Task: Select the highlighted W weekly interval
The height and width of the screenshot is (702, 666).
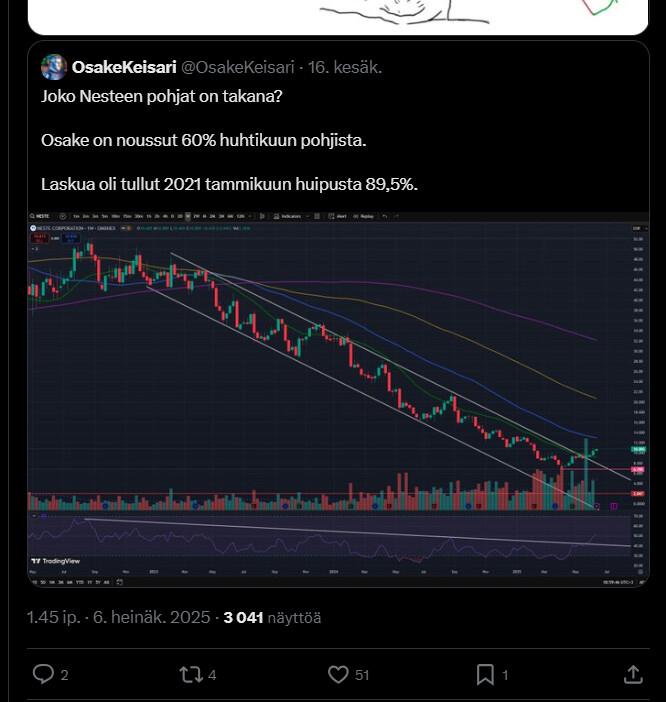Action: click(x=188, y=216)
